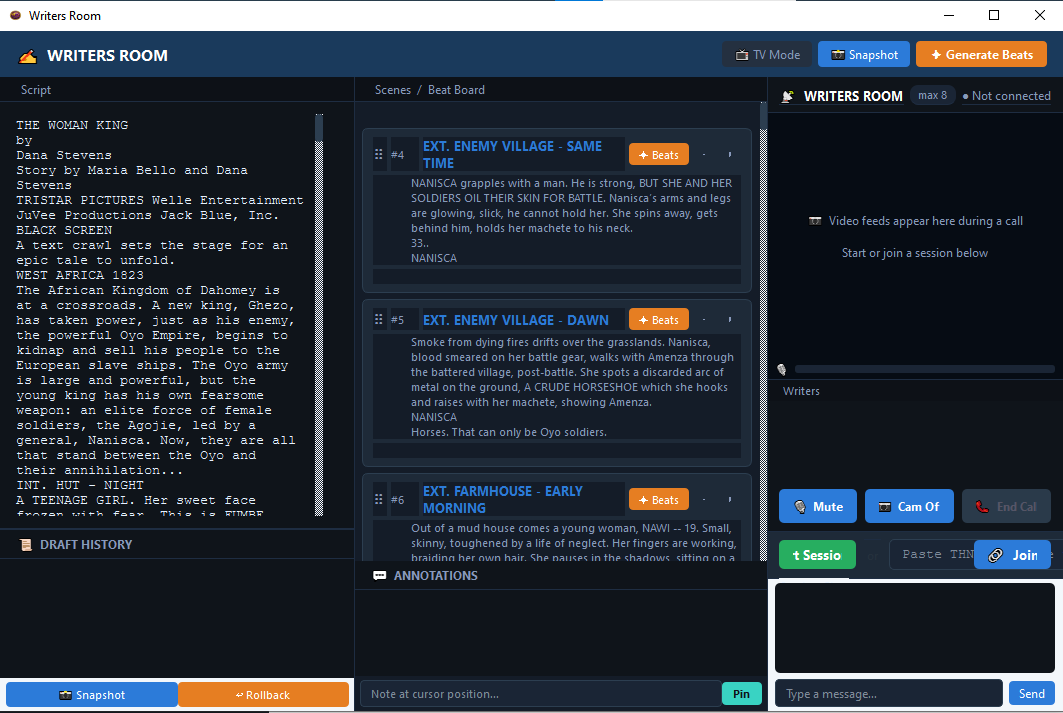
Task: Edit scene title EXT. ENEMY VILLAGE - SAME TIME
Action: 523,155
